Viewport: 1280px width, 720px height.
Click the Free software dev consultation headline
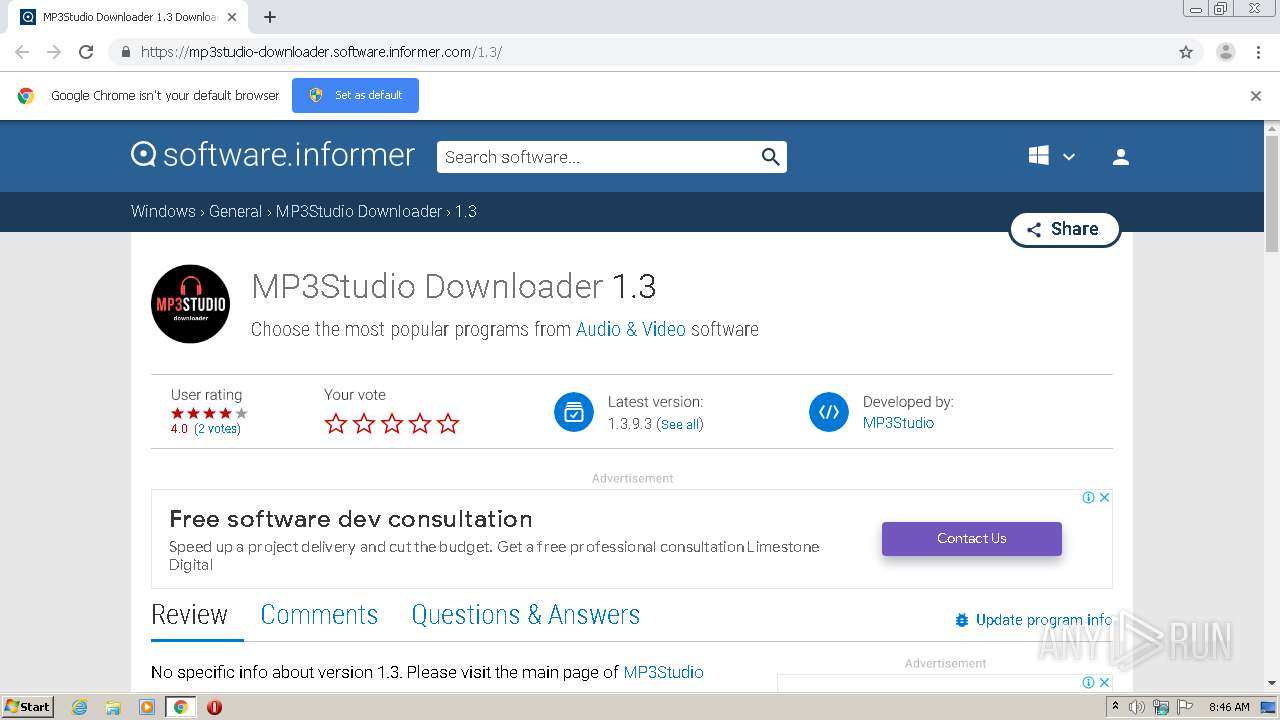[350, 519]
